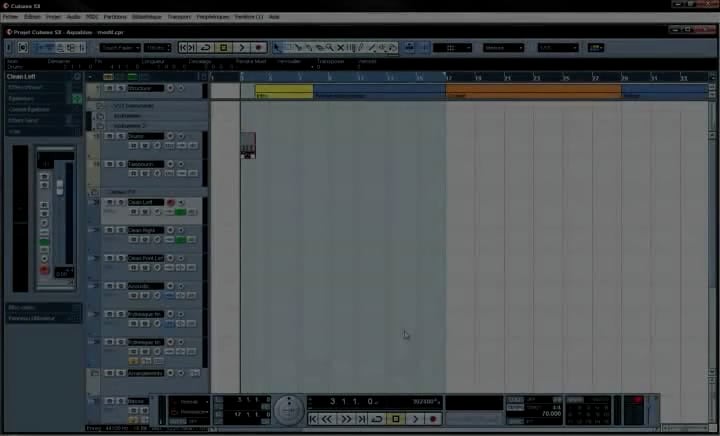Click Go to Start in top toolbar
720x436 pixels.
(183, 47)
